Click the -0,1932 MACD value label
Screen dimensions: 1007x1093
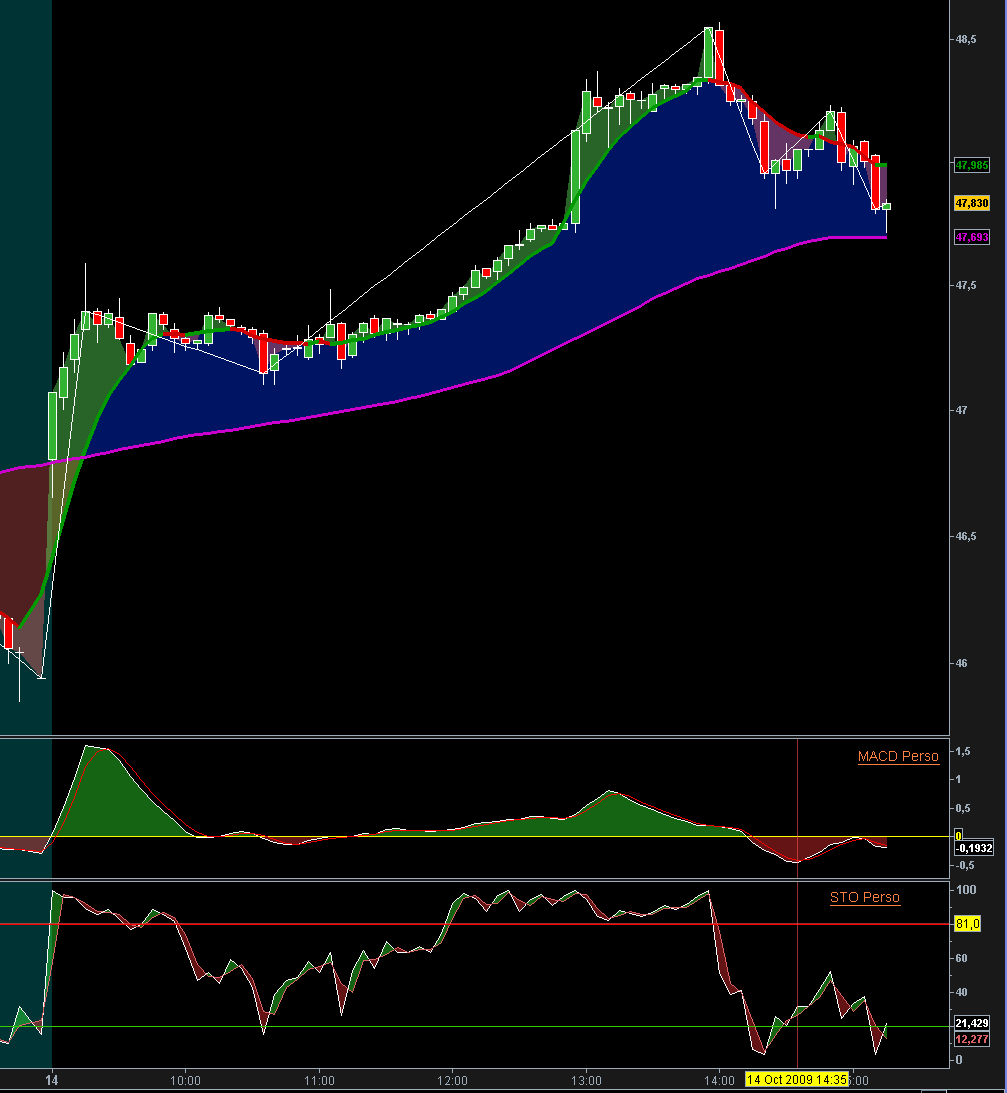click(974, 848)
